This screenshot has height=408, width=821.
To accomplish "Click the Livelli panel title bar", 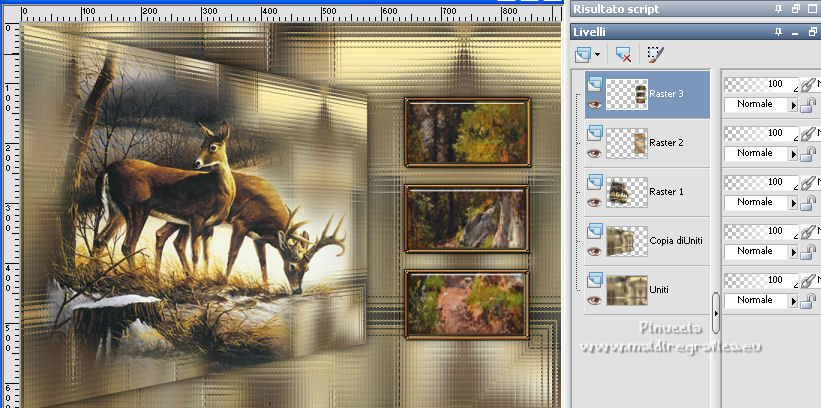I will pos(695,32).
